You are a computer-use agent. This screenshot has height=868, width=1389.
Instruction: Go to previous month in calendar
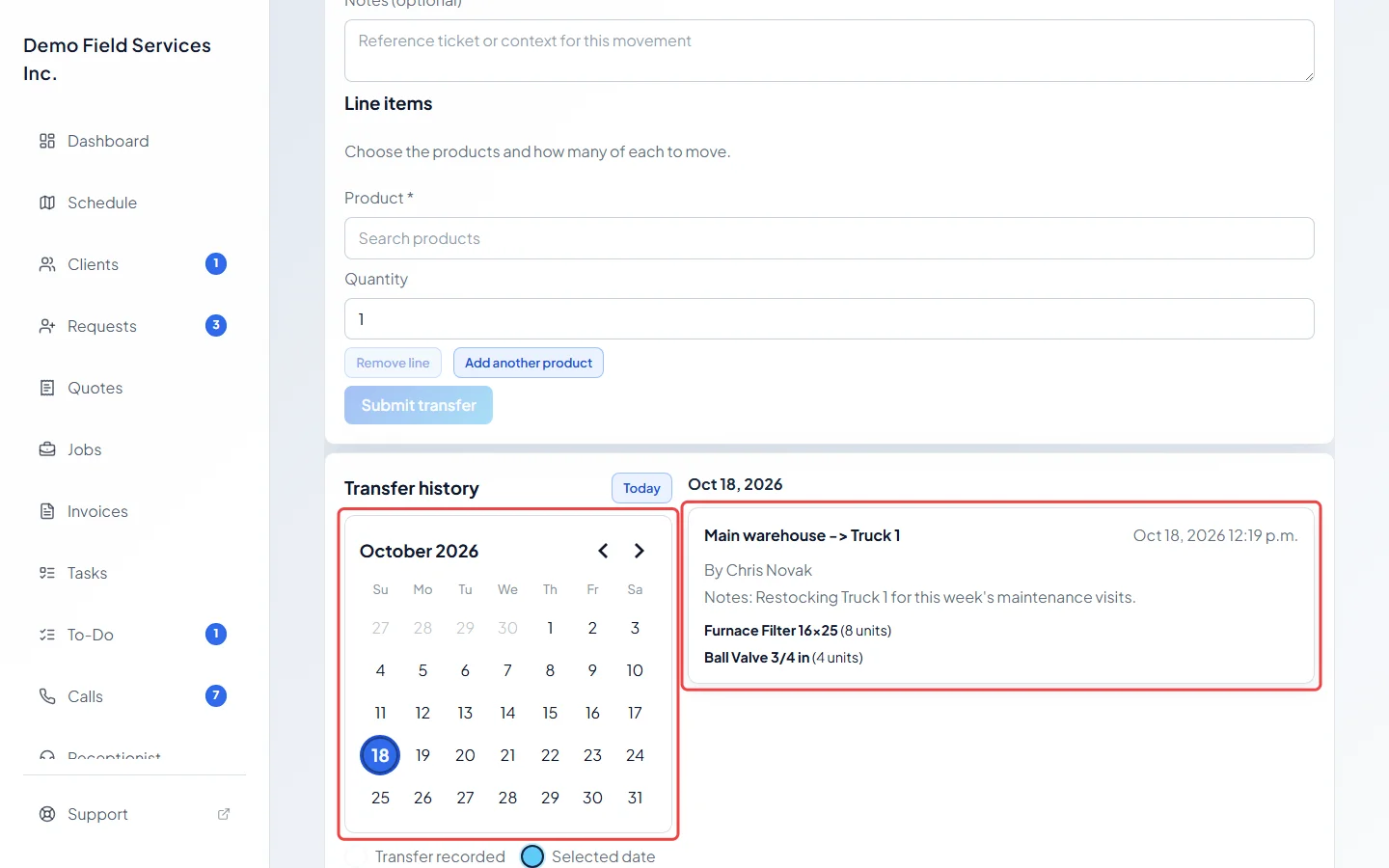click(x=603, y=551)
